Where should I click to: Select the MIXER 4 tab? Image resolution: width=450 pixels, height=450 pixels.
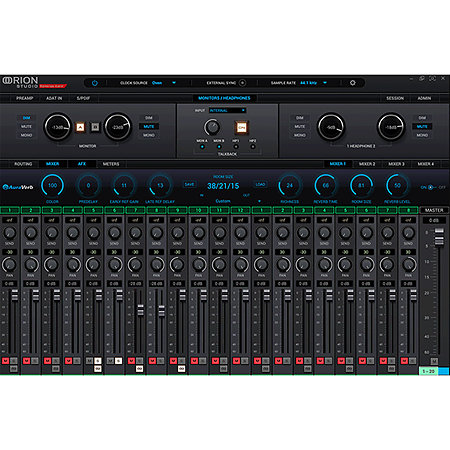point(426,164)
